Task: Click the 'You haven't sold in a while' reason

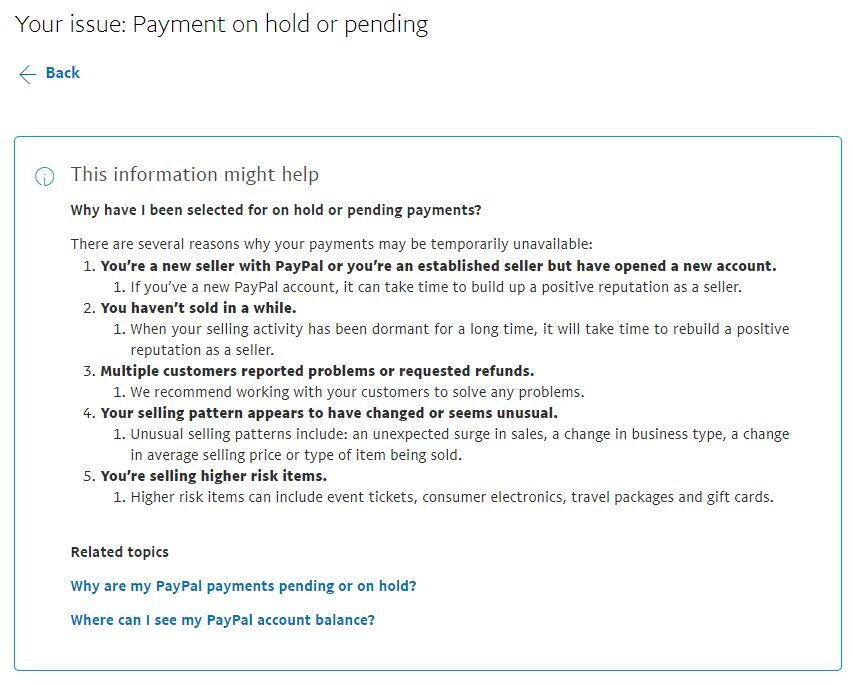Action: tap(198, 308)
